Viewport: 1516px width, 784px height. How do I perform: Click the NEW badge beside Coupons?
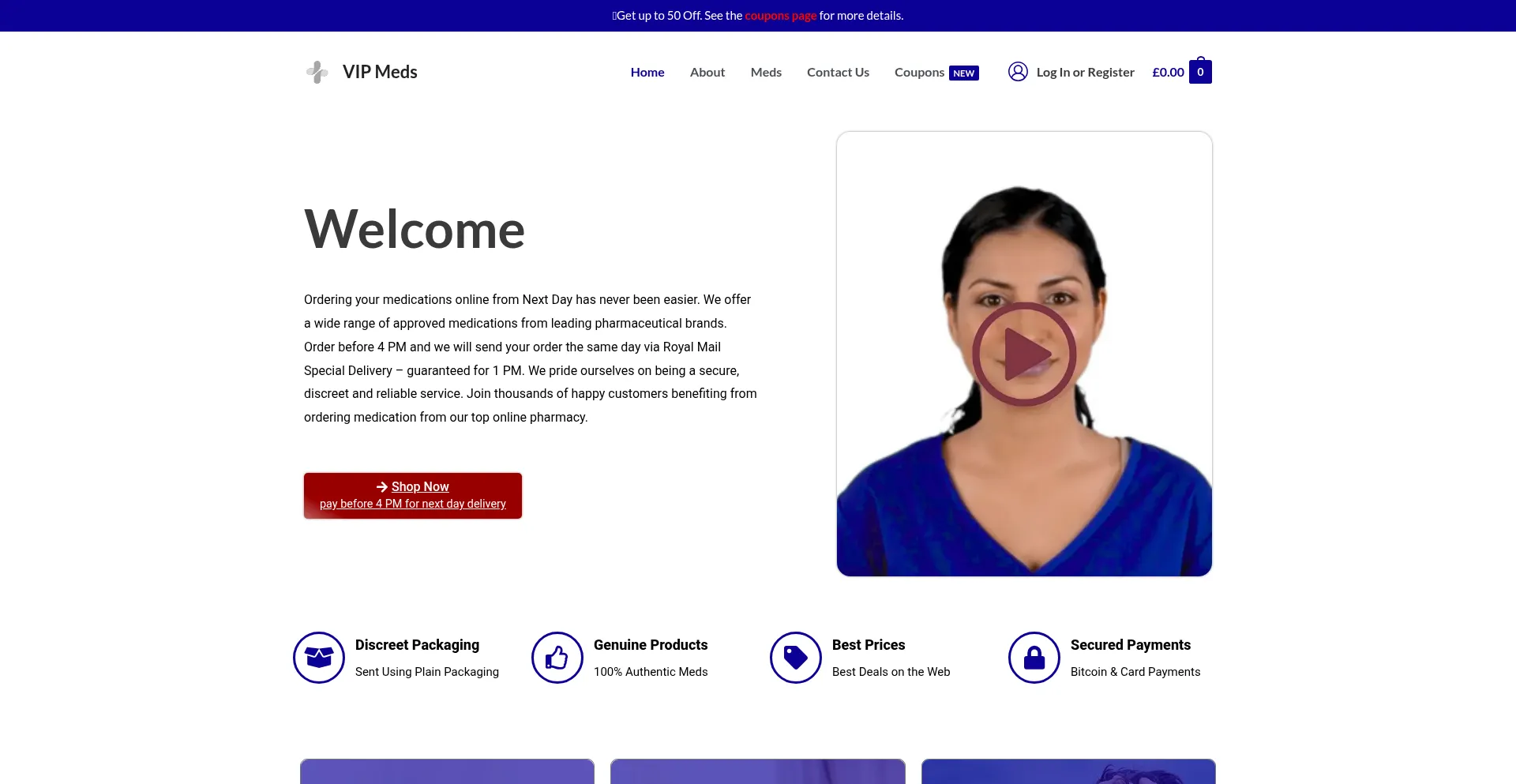click(964, 73)
